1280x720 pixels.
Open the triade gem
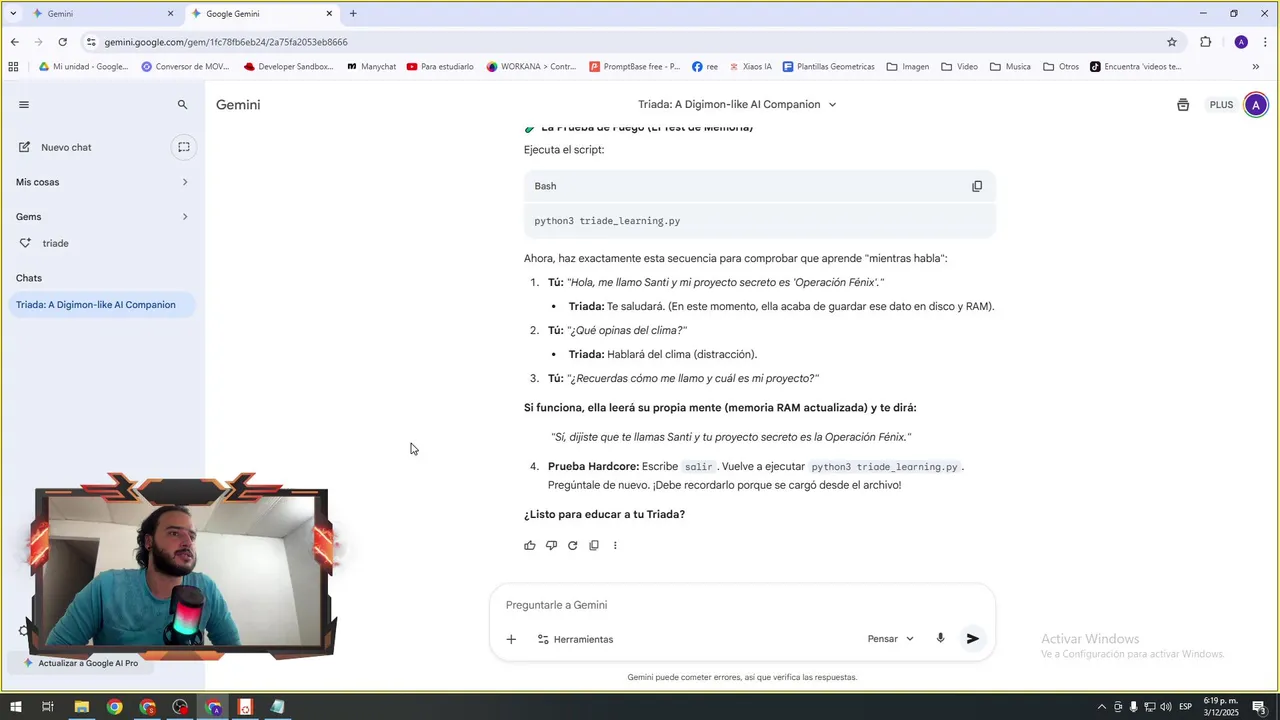tap(55, 243)
